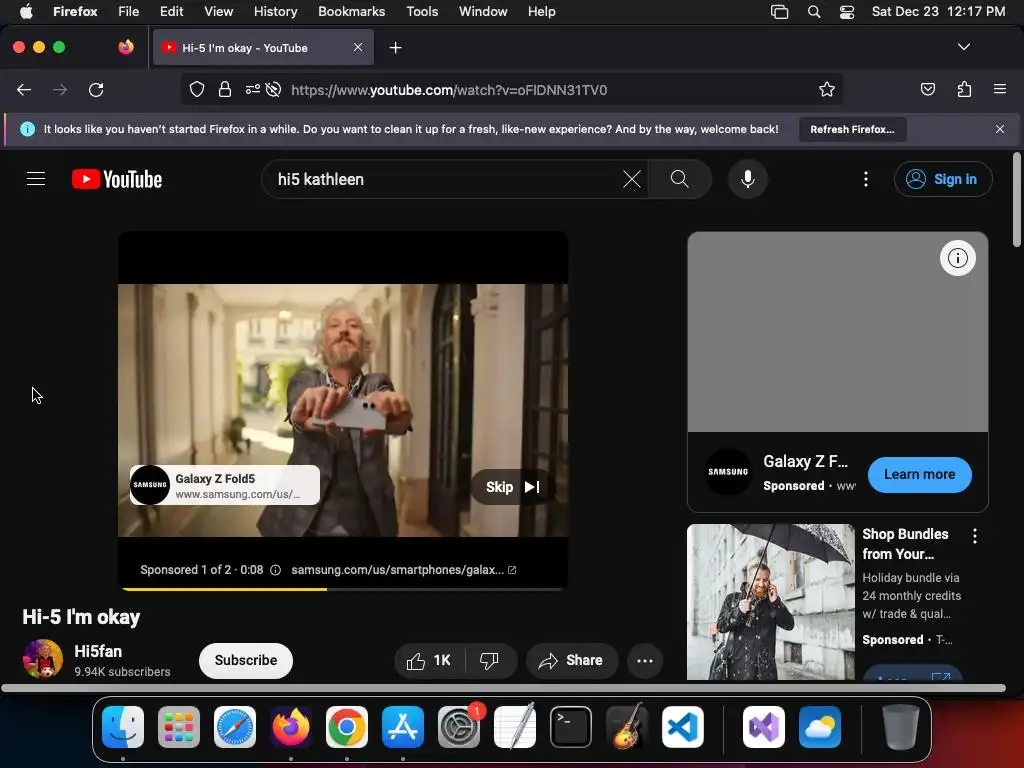
Task: Click the ad progress bar
Action: click(x=343, y=589)
